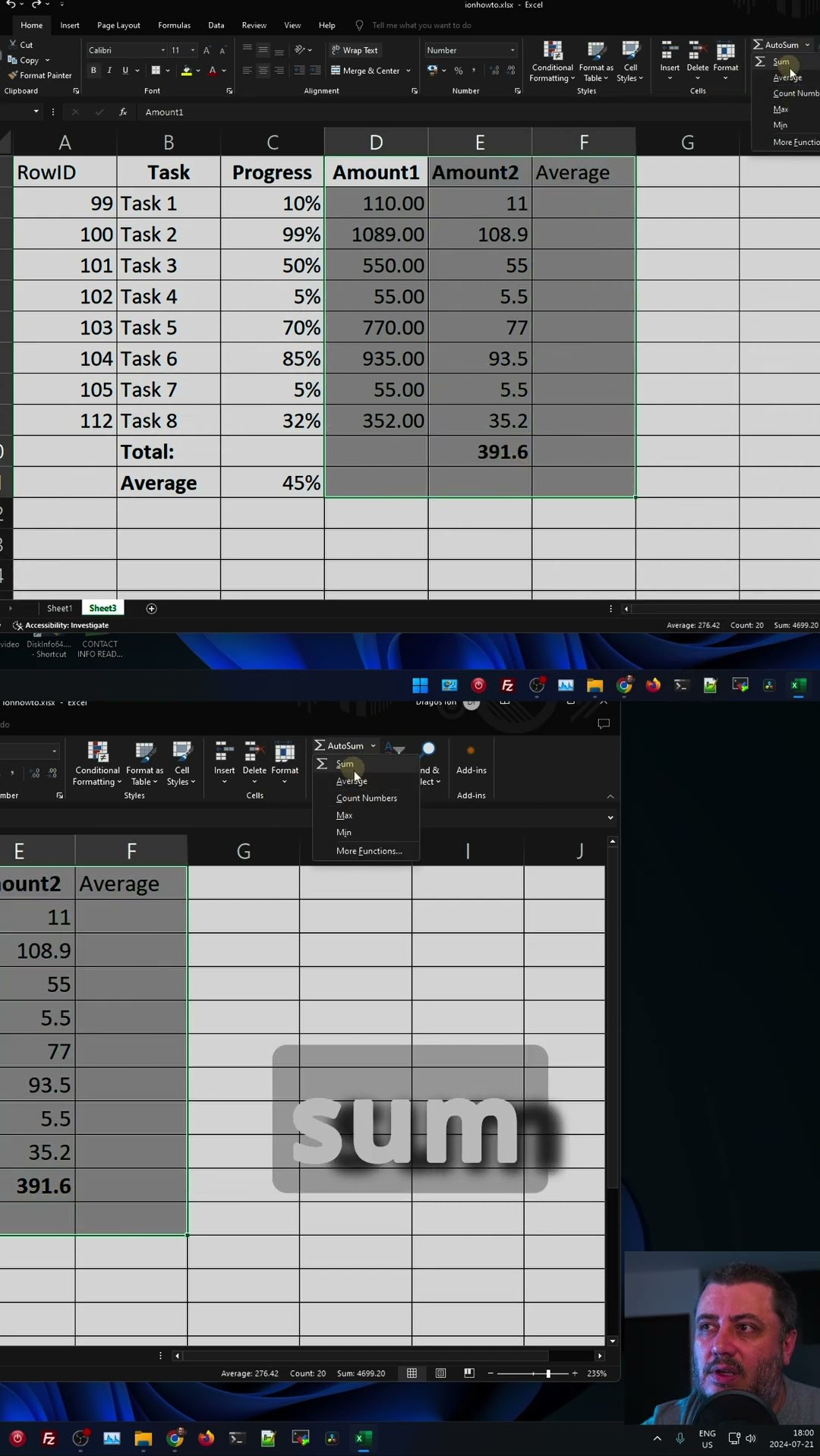Apply the Accounting Number Format icon
The image size is (820, 1456).
coord(433,71)
